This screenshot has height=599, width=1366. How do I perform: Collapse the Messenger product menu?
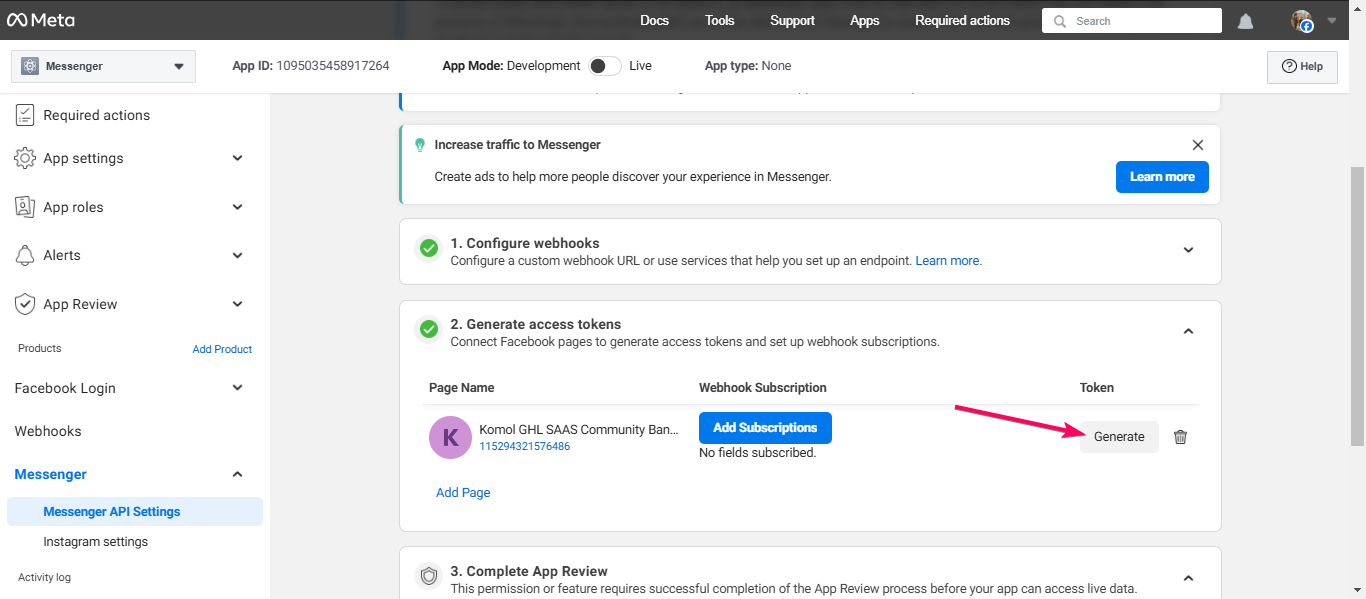click(237, 474)
